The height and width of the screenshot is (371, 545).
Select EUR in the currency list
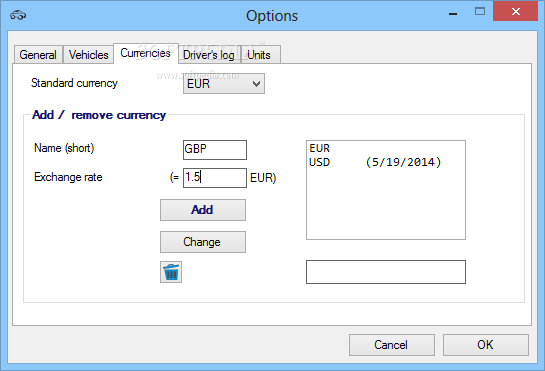386,148
